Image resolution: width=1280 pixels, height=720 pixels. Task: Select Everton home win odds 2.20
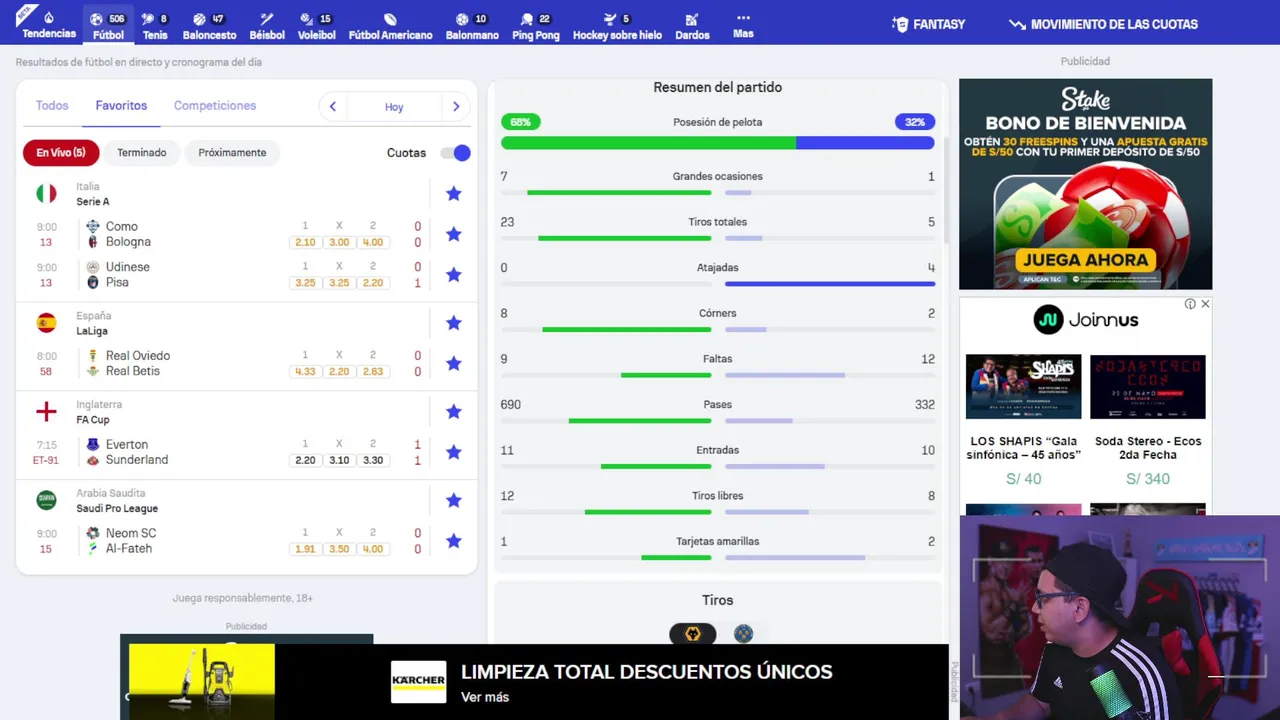pos(305,460)
